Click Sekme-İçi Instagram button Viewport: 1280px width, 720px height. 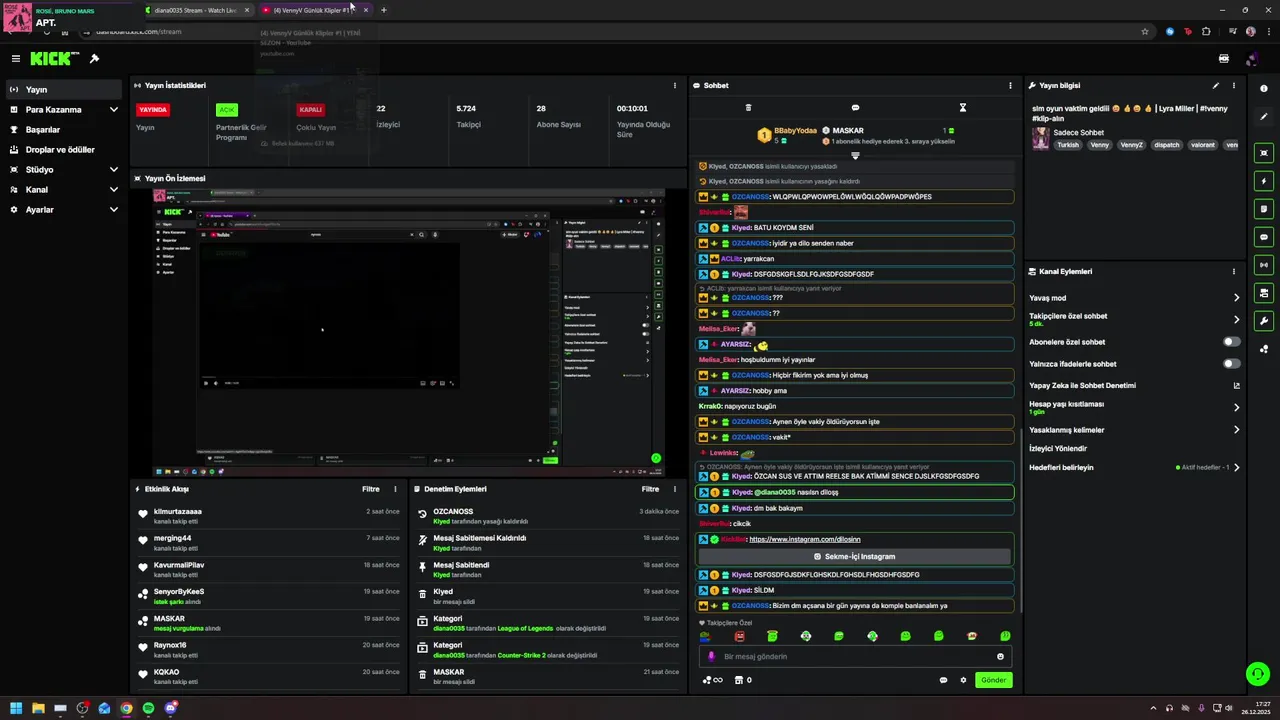click(855, 556)
